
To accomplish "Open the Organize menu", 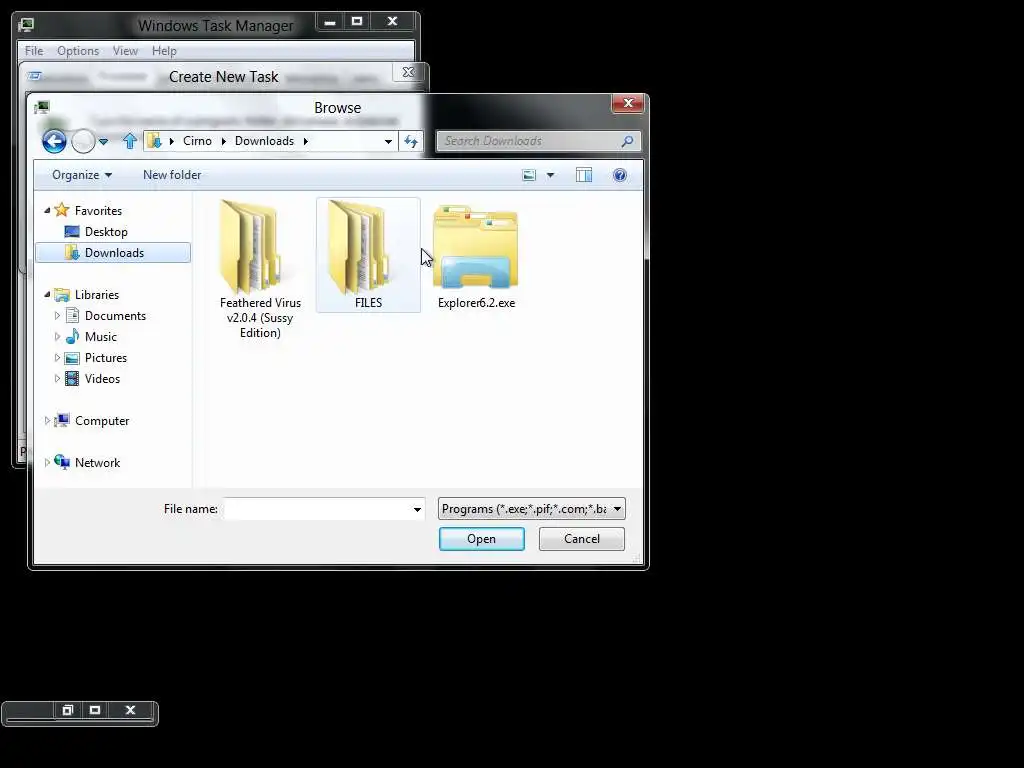I will point(82,175).
